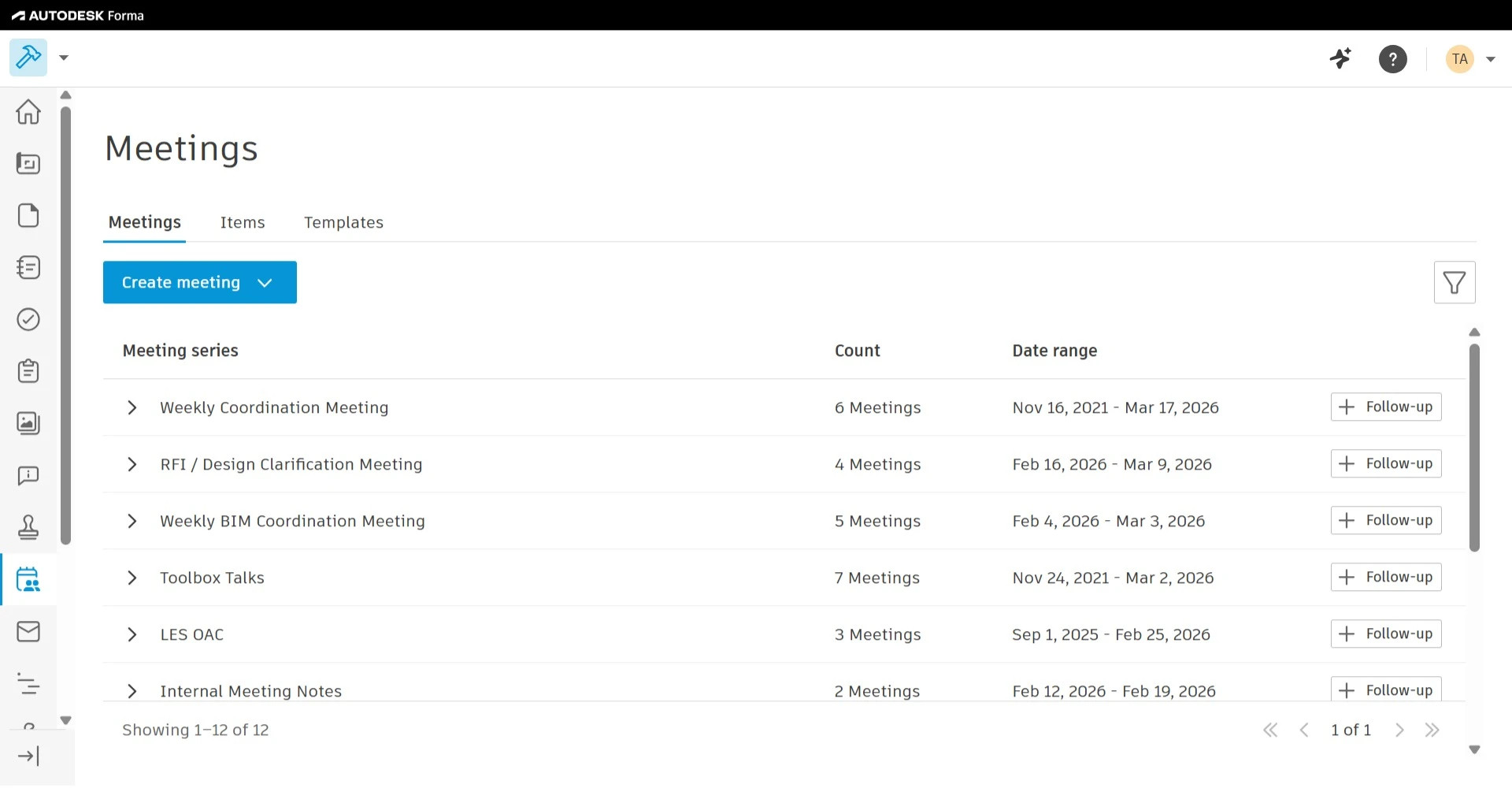The image size is (1512, 788).
Task: Open the Submittals stamp icon in sidebar
Action: point(28,527)
